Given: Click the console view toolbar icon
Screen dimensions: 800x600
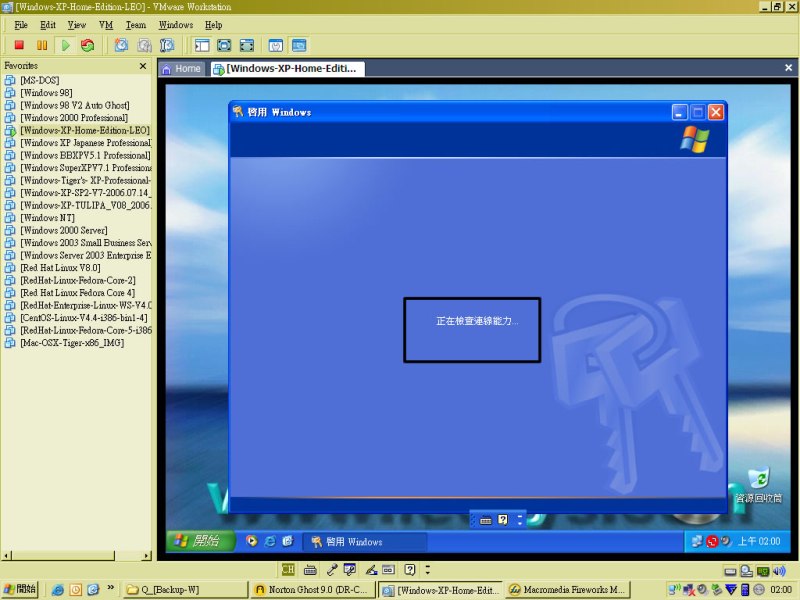Looking at the screenshot, I should pos(299,45).
